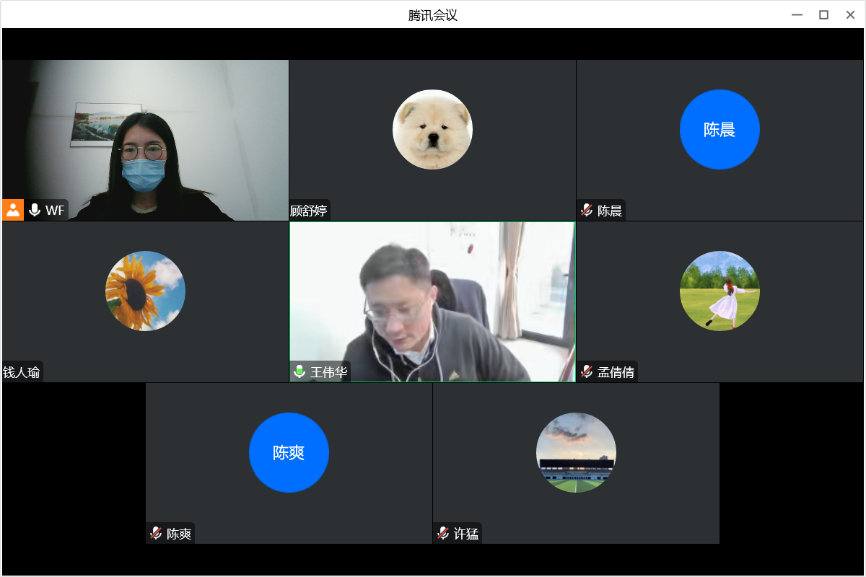Minimize the 腾讯会议 window
This screenshot has height=577, width=866.
tap(797, 15)
